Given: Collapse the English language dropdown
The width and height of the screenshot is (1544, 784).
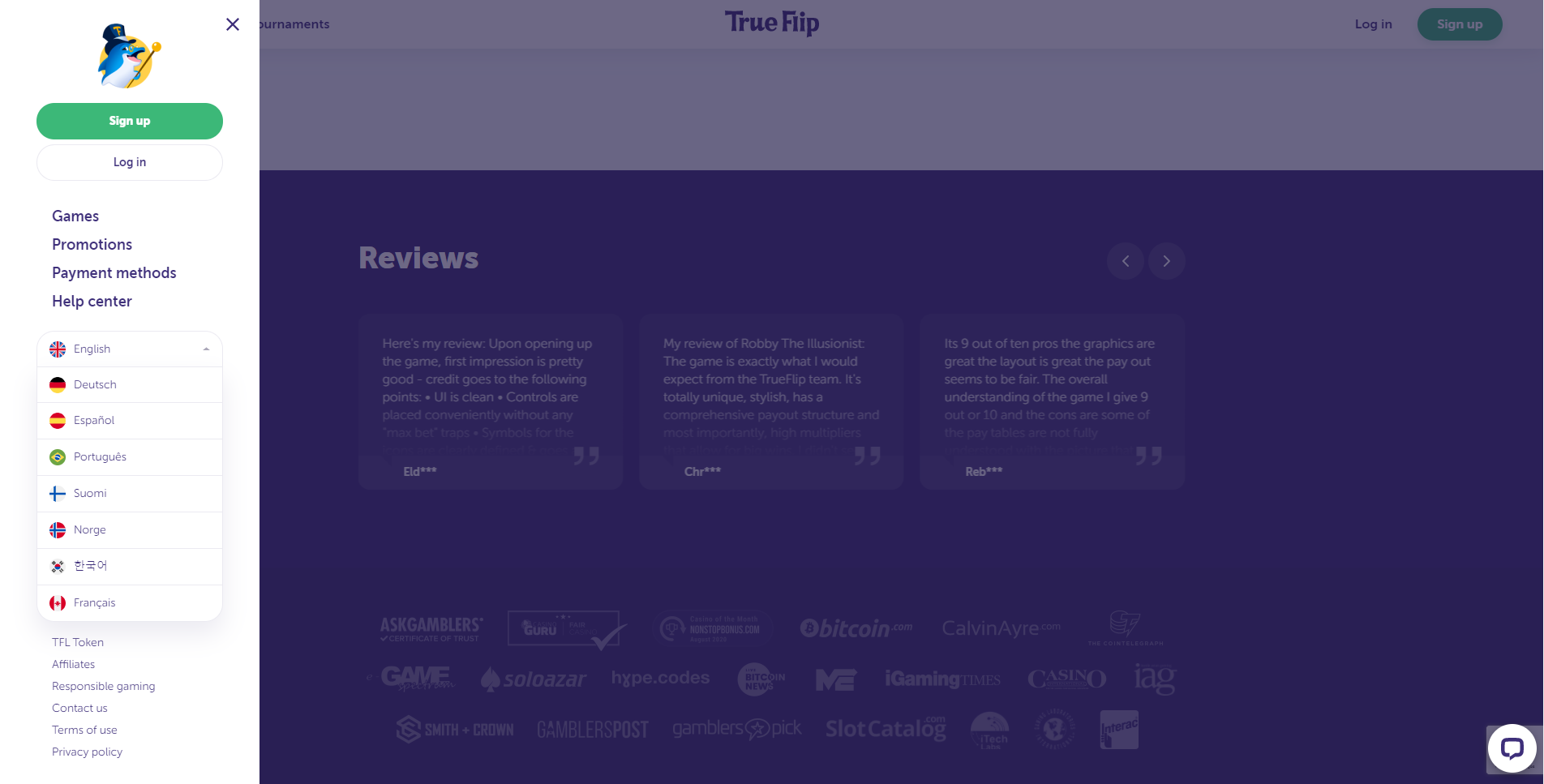Looking at the screenshot, I should click(x=130, y=349).
